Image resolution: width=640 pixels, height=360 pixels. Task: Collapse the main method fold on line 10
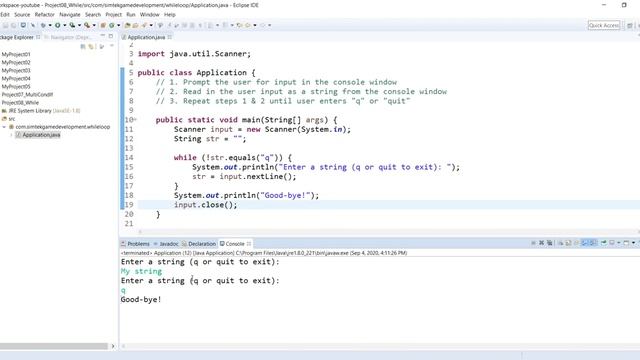[135, 120]
